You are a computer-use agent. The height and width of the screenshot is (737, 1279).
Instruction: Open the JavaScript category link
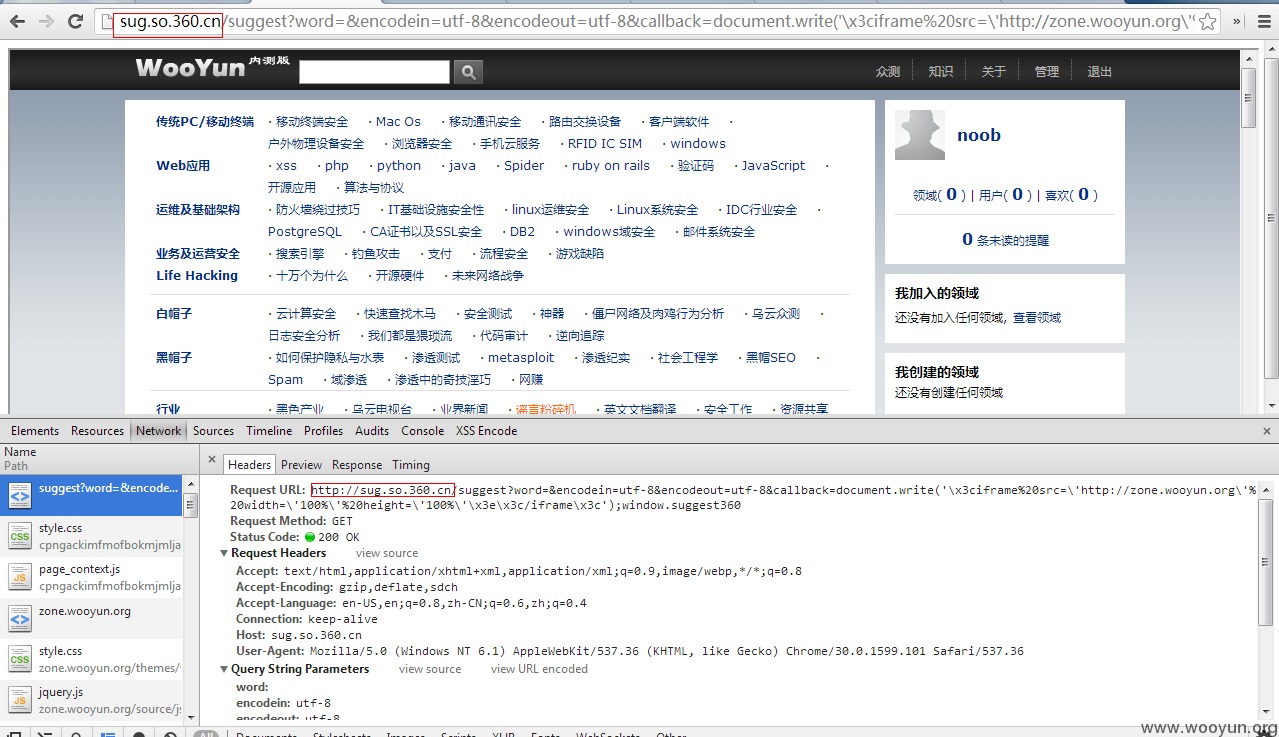[x=773, y=166]
